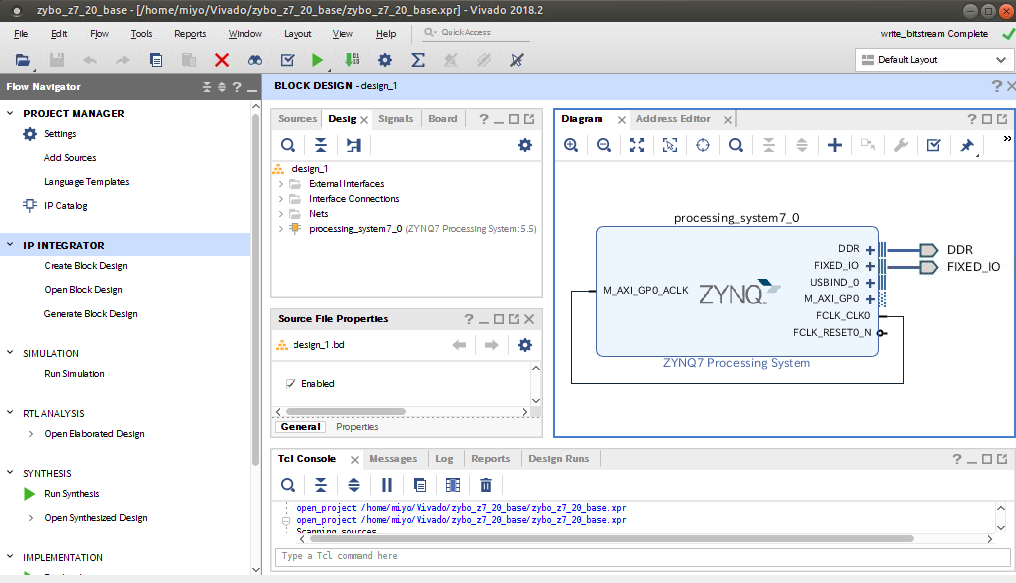
Task: Open the Messages tab
Action: pyautogui.click(x=393, y=459)
